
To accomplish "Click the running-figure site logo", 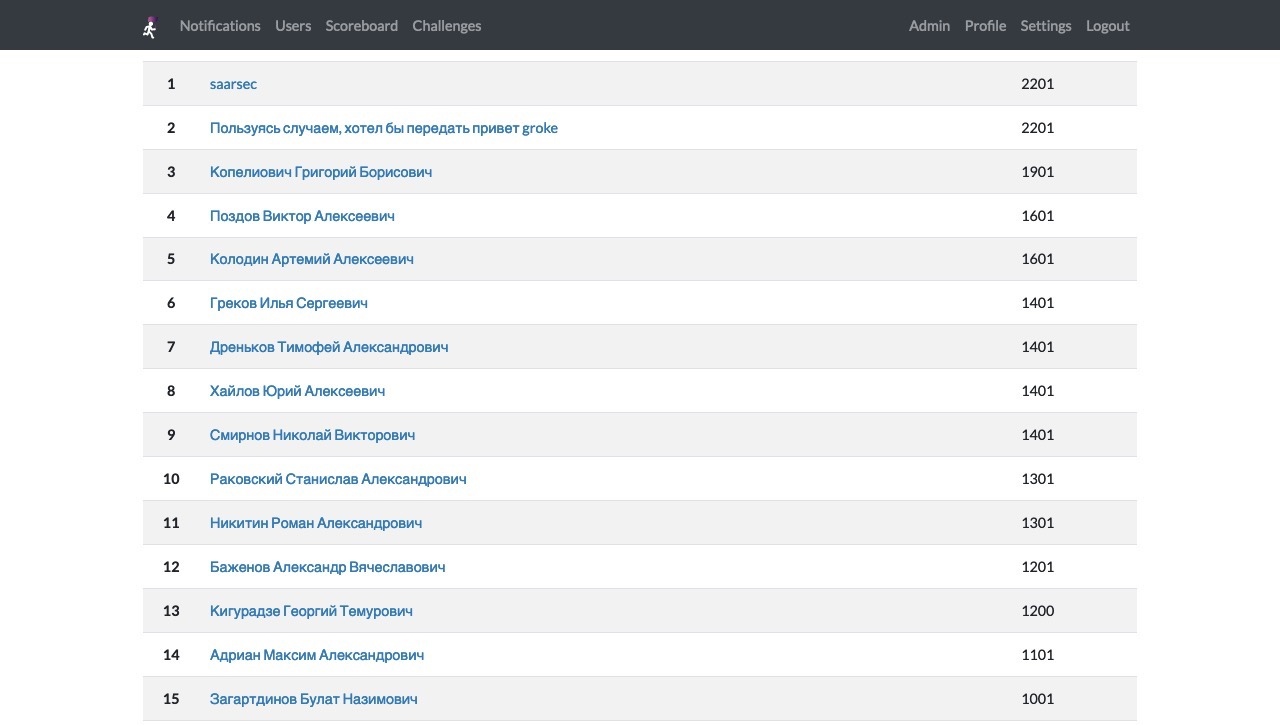I will coord(150,26).
